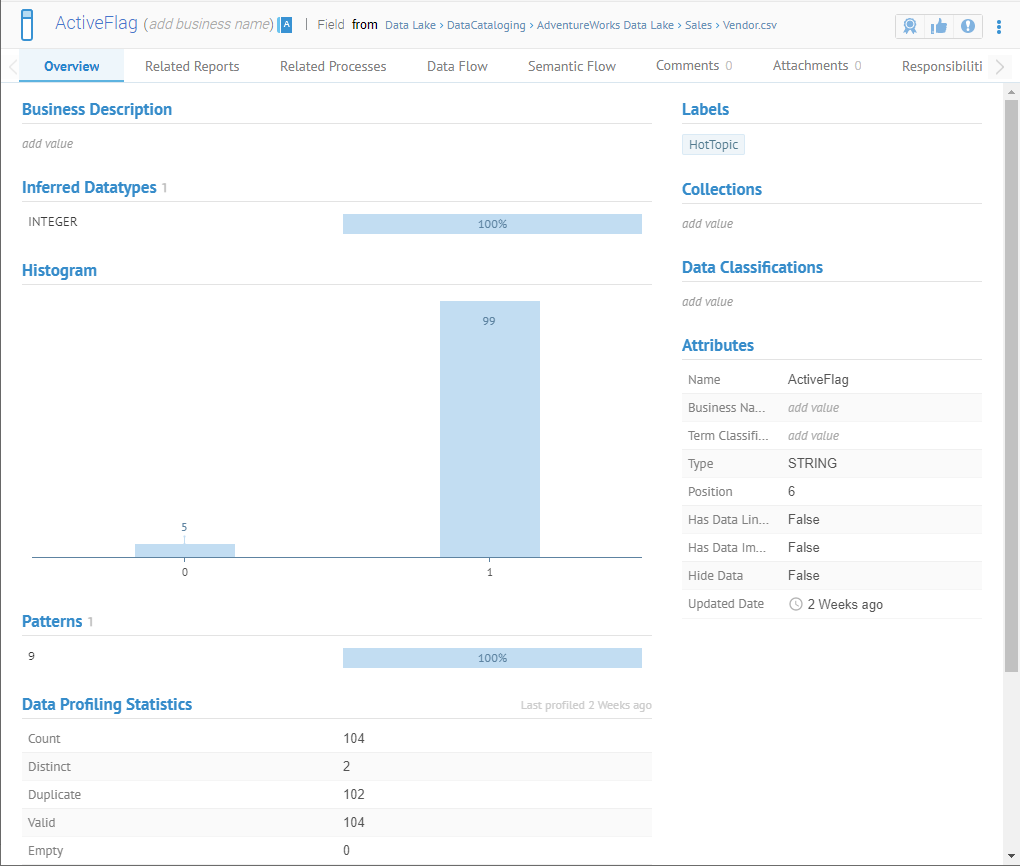Click the clock icon beside Updated Date
The image size is (1020, 866).
[796, 604]
